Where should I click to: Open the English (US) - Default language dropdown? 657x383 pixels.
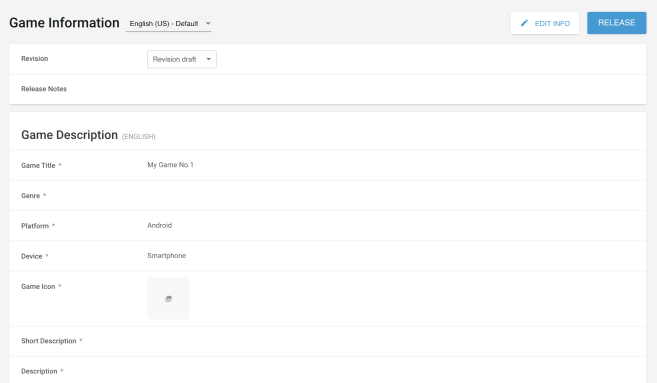tap(168, 24)
